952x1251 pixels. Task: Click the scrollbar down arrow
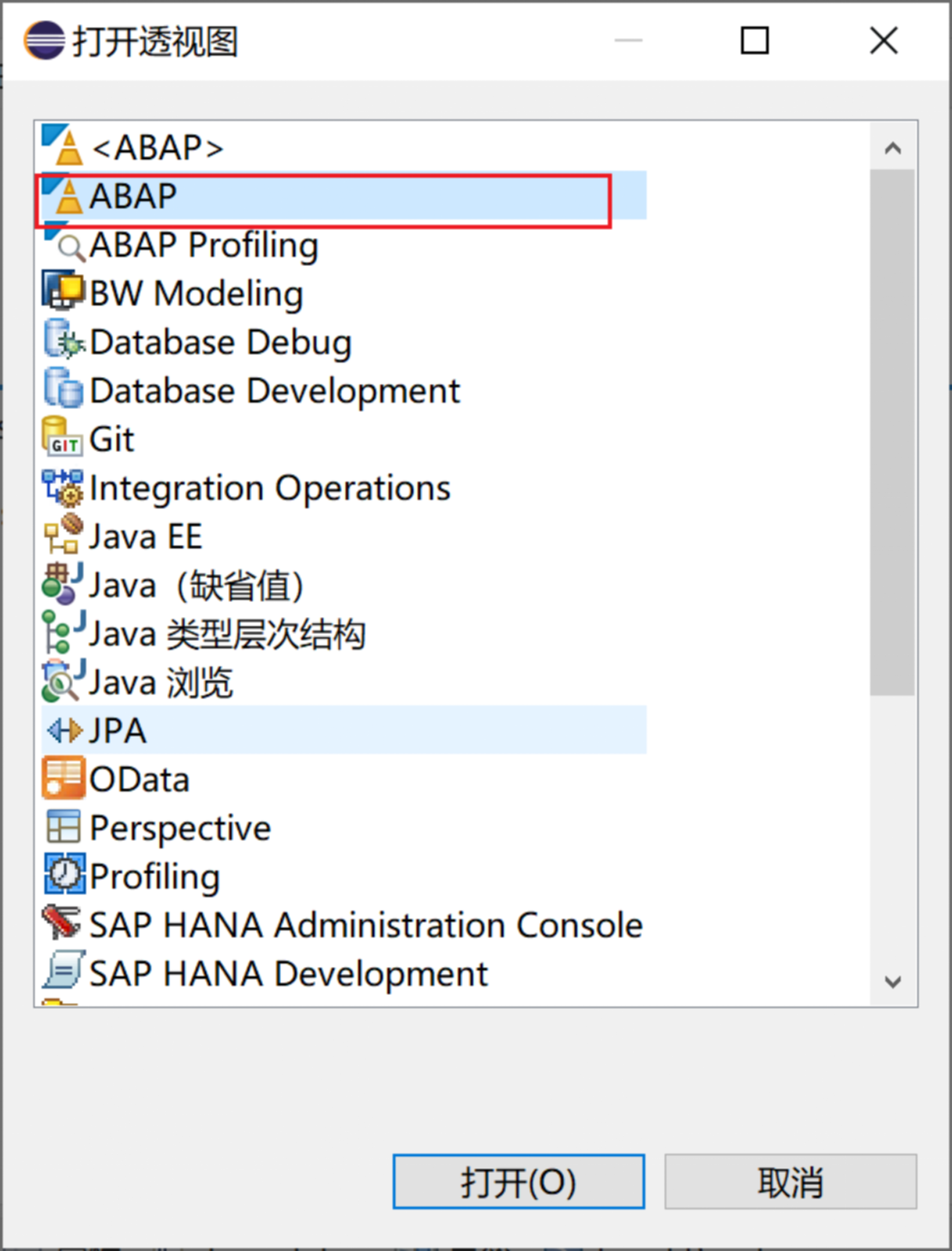892,981
